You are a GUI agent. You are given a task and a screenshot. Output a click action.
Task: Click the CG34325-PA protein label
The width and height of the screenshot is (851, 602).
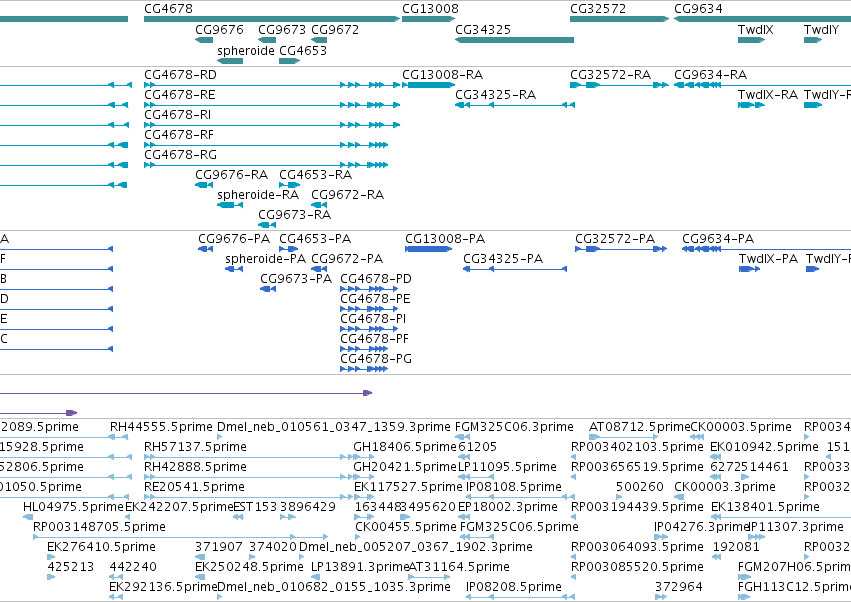[x=503, y=258]
